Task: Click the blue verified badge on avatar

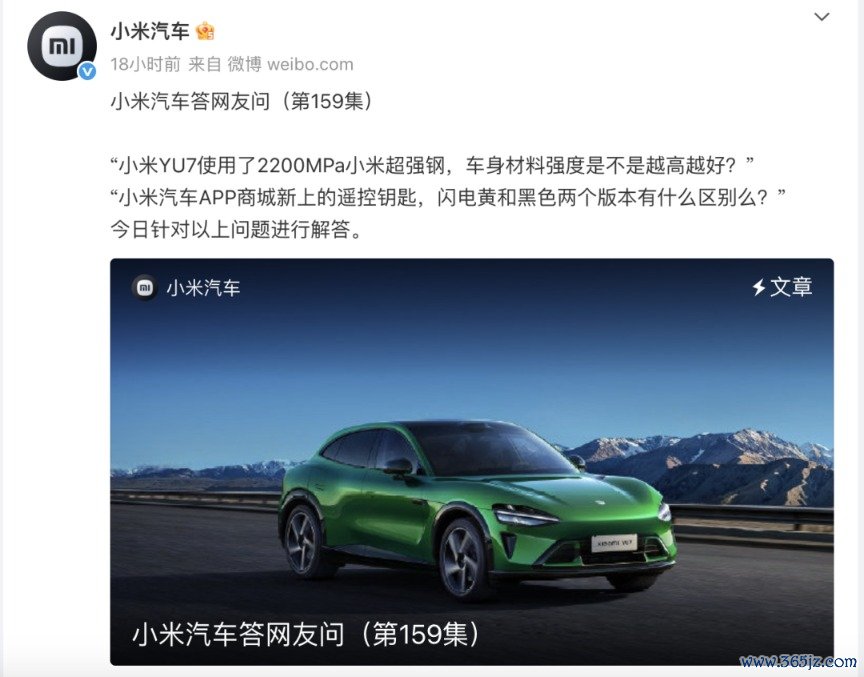Action: 87,72
